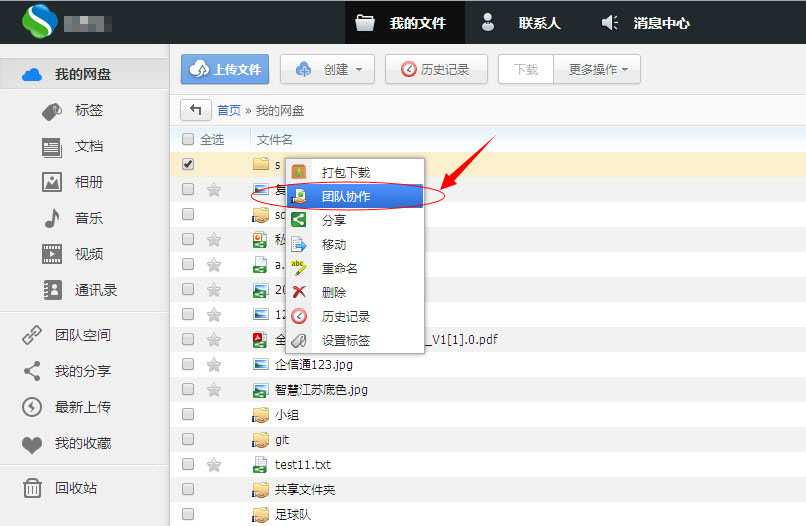This screenshot has height=526, width=806.
Task: Check the checkbox for the git folder
Action: (188, 440)
